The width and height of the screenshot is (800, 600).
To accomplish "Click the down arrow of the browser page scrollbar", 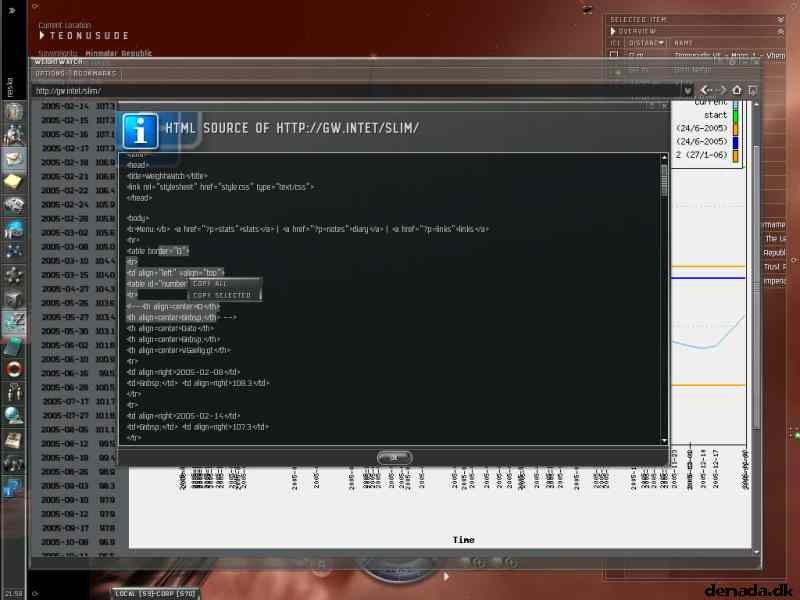I will (x=756, y=552).
